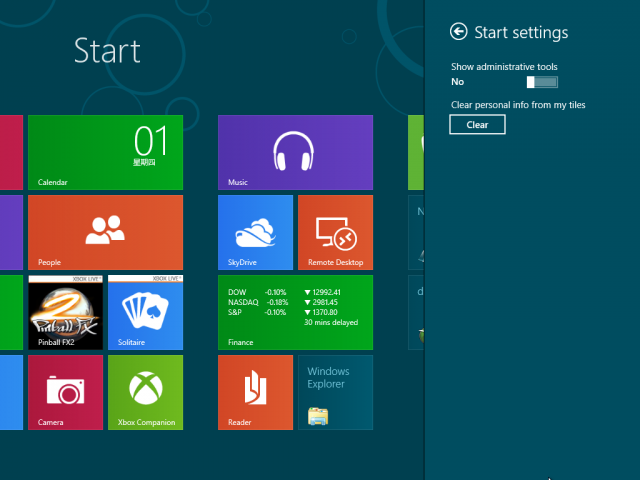
Task: Launch the Xbox Companion tile
Action: coord(145,392)
